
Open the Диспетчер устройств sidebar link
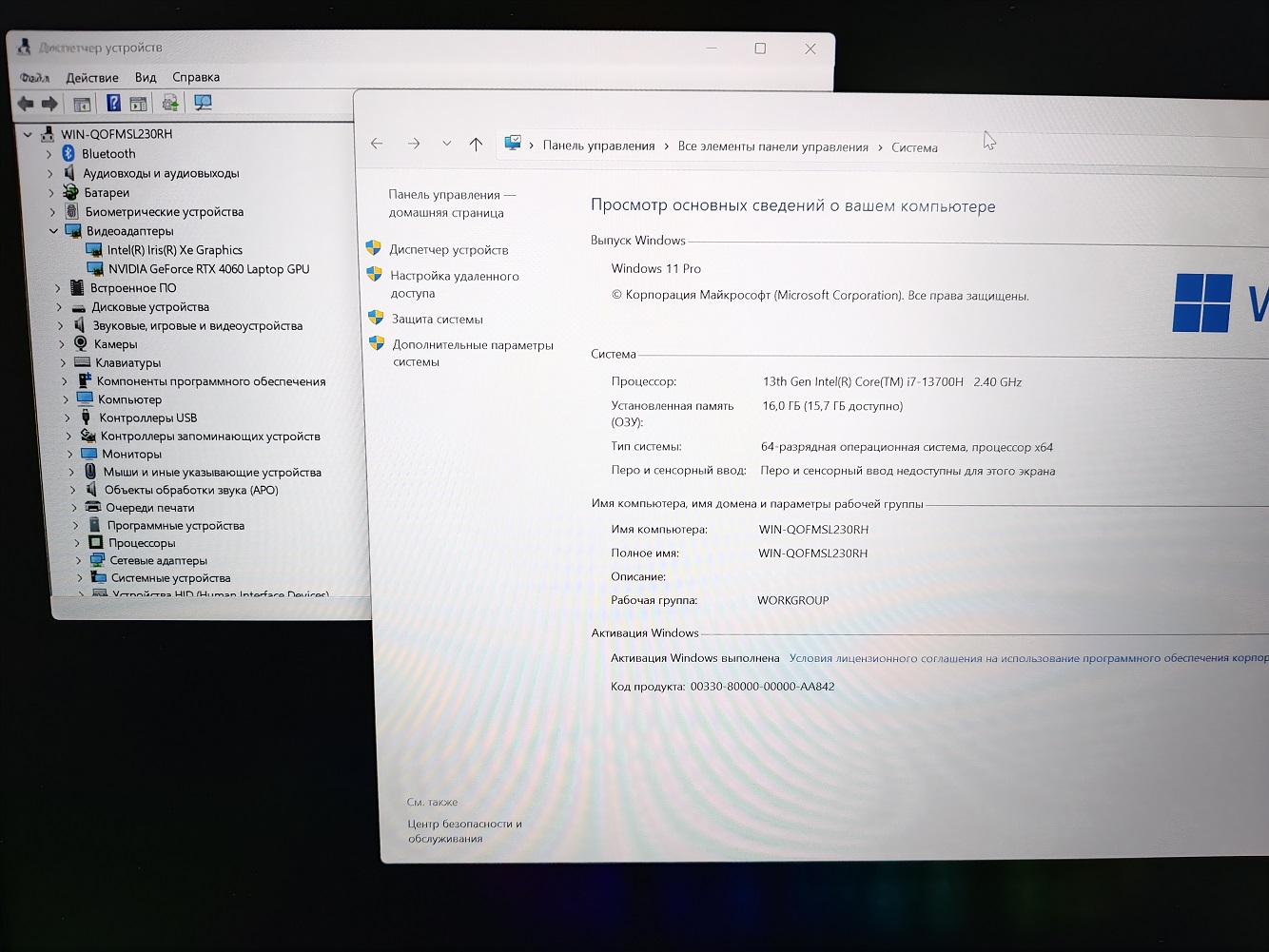(449, 250)
